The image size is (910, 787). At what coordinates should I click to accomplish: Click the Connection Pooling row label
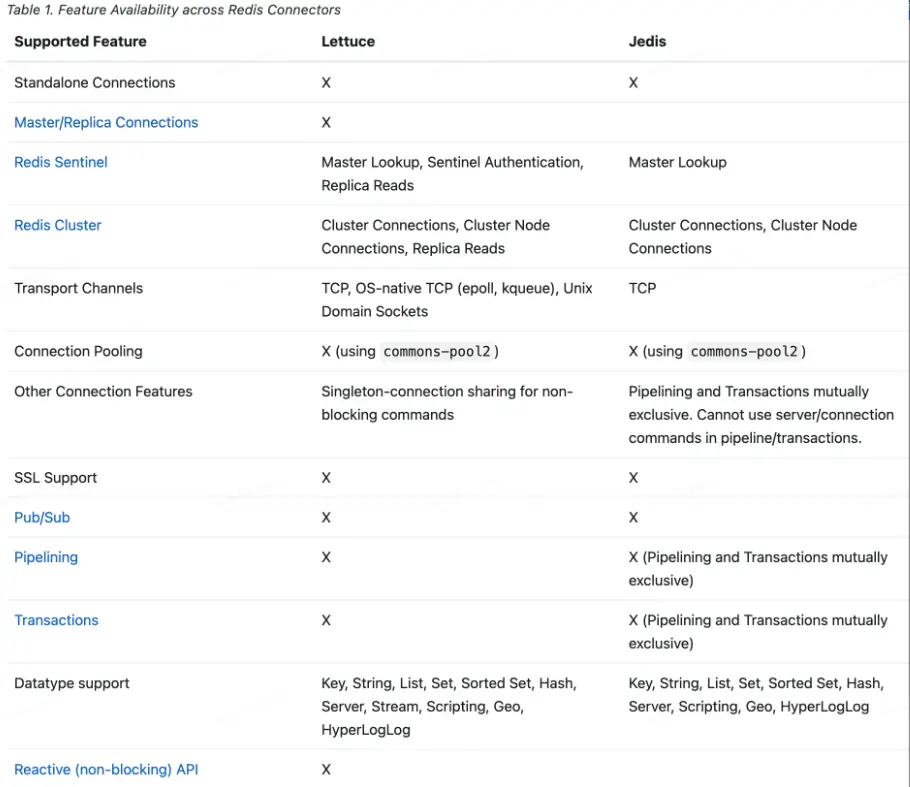point(78,351)
